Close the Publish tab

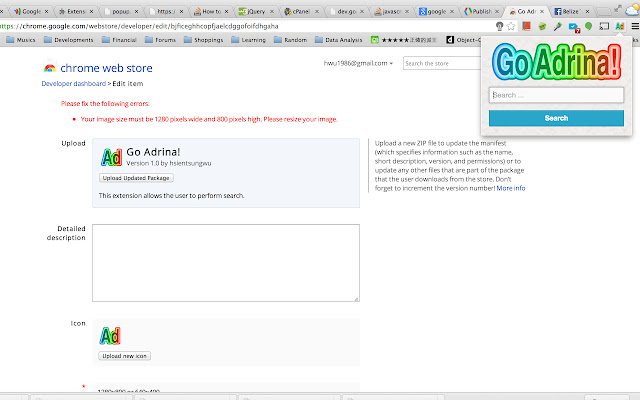point(497,11)
